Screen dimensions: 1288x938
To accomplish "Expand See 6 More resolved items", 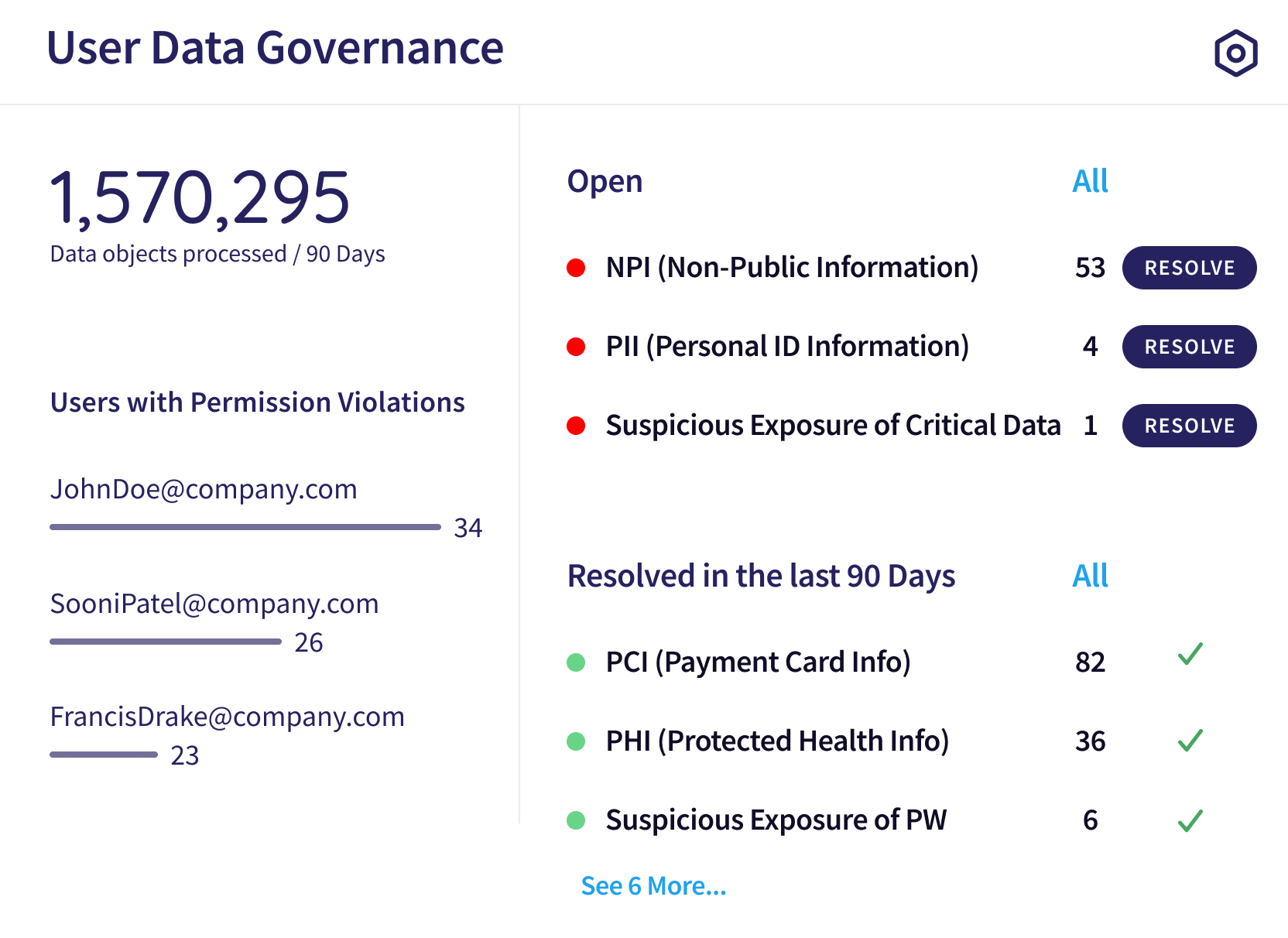I will coord(653,885).
